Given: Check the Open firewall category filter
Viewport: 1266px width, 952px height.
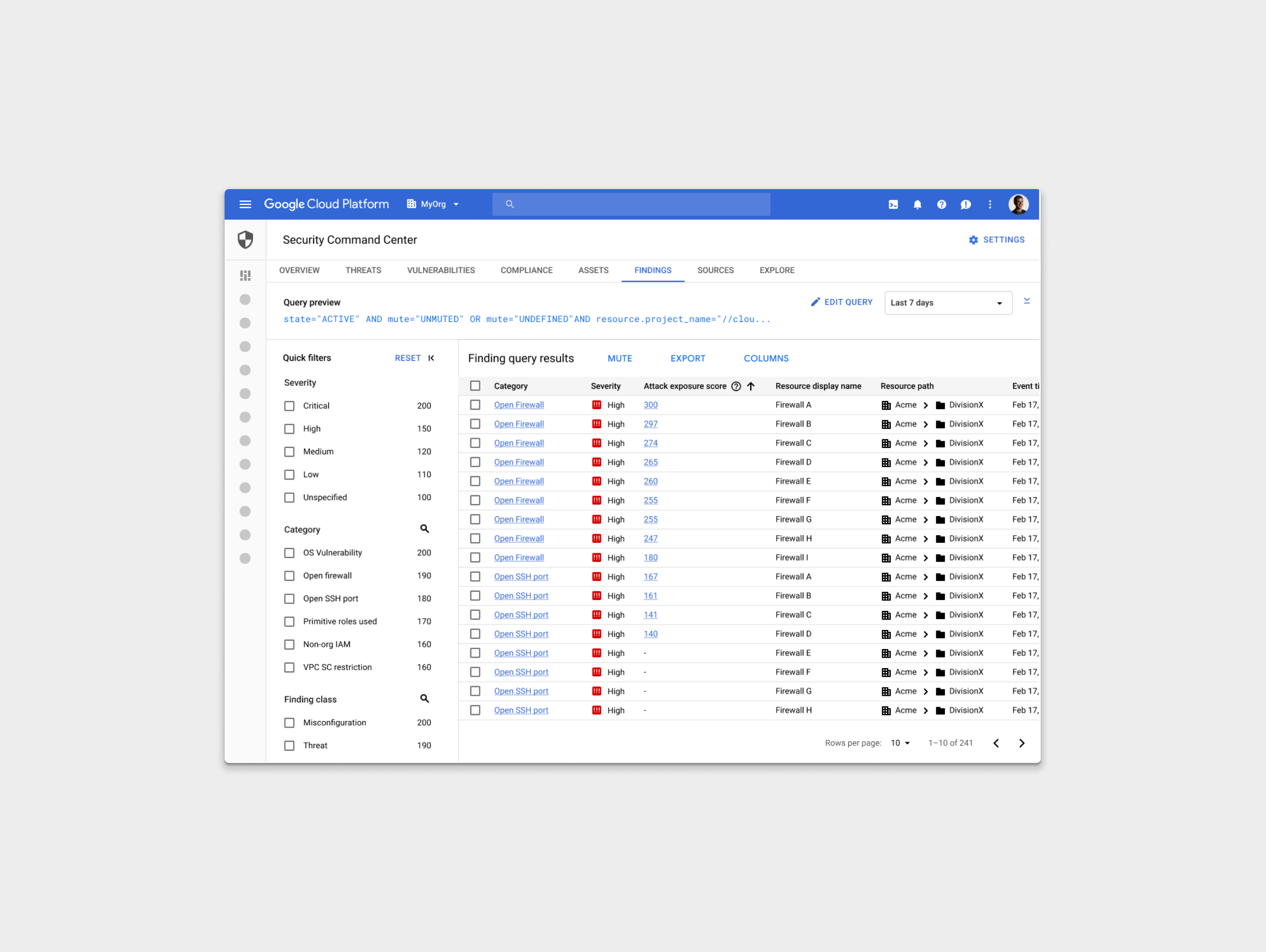Looking at the screenshot, I should click(290, 576).
